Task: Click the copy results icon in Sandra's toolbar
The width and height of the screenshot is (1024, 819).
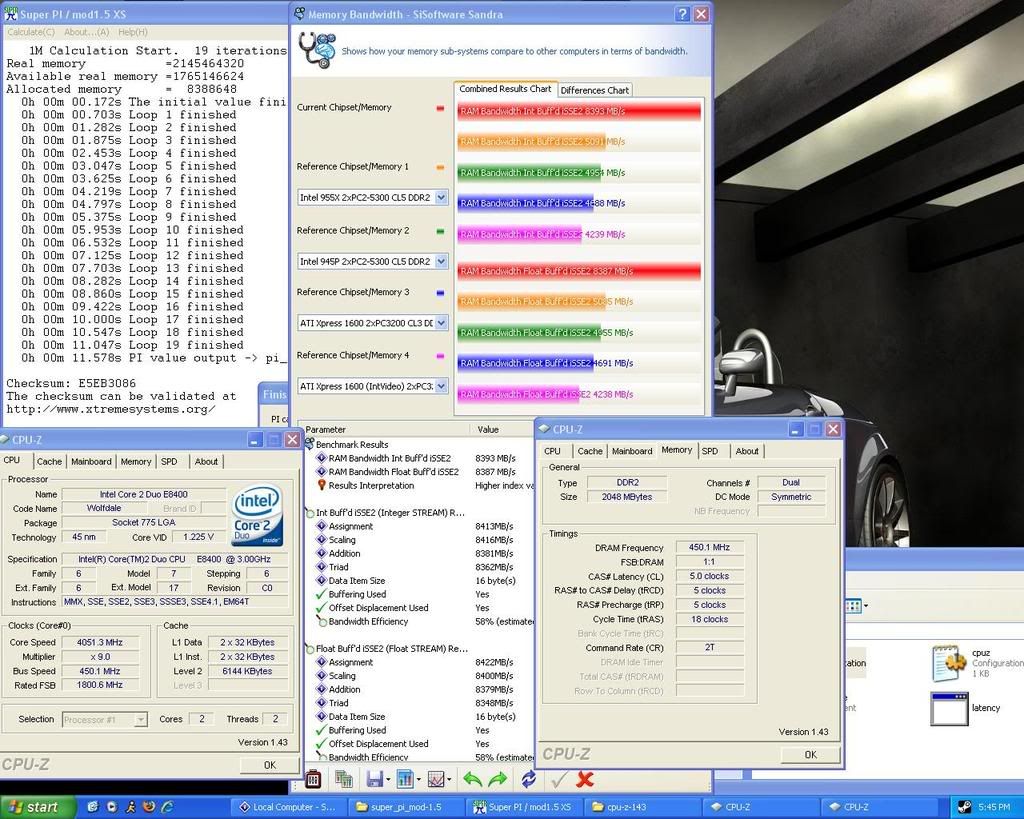Action: tap(344, 779)
